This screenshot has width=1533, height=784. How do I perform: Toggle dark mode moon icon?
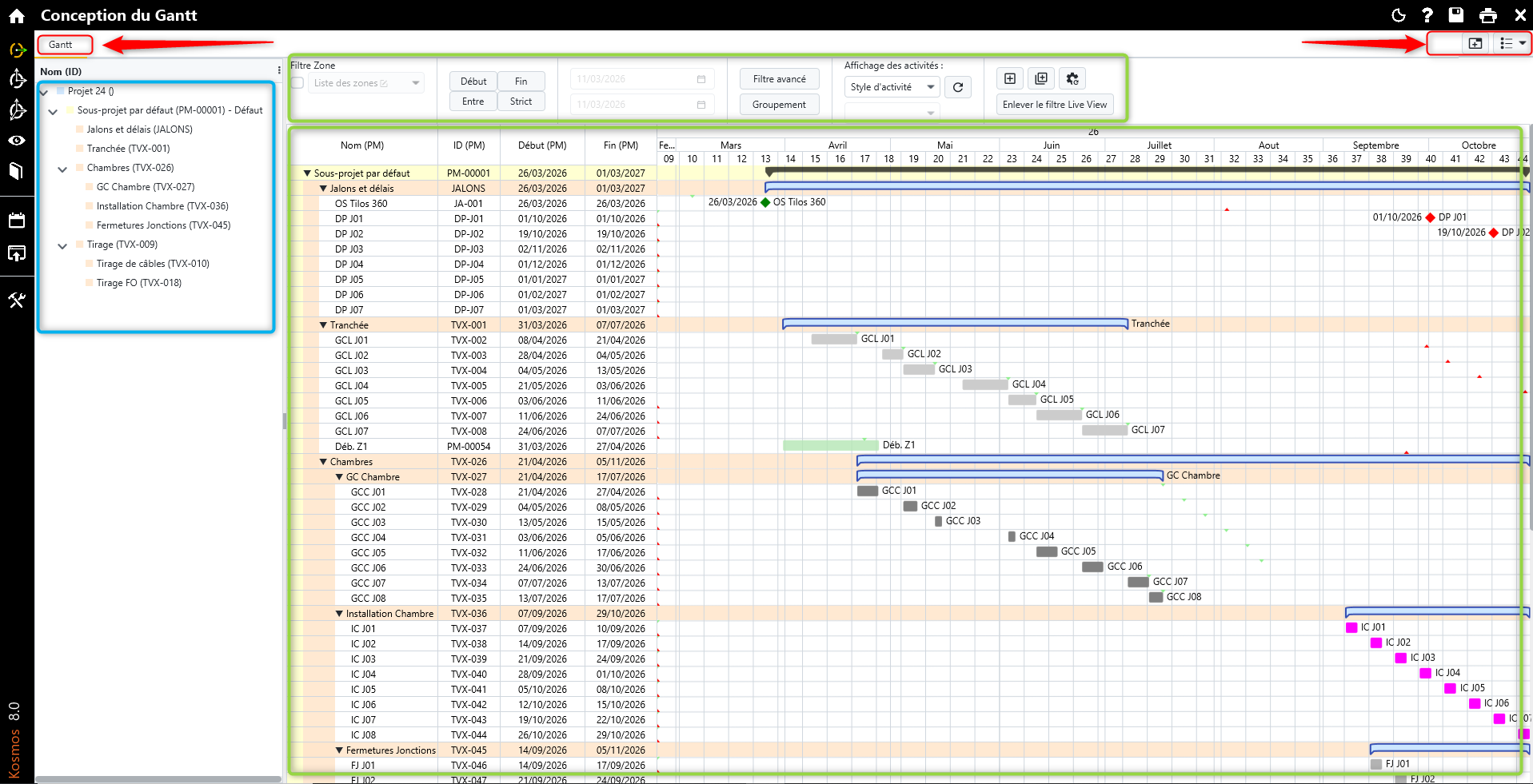1399,15
